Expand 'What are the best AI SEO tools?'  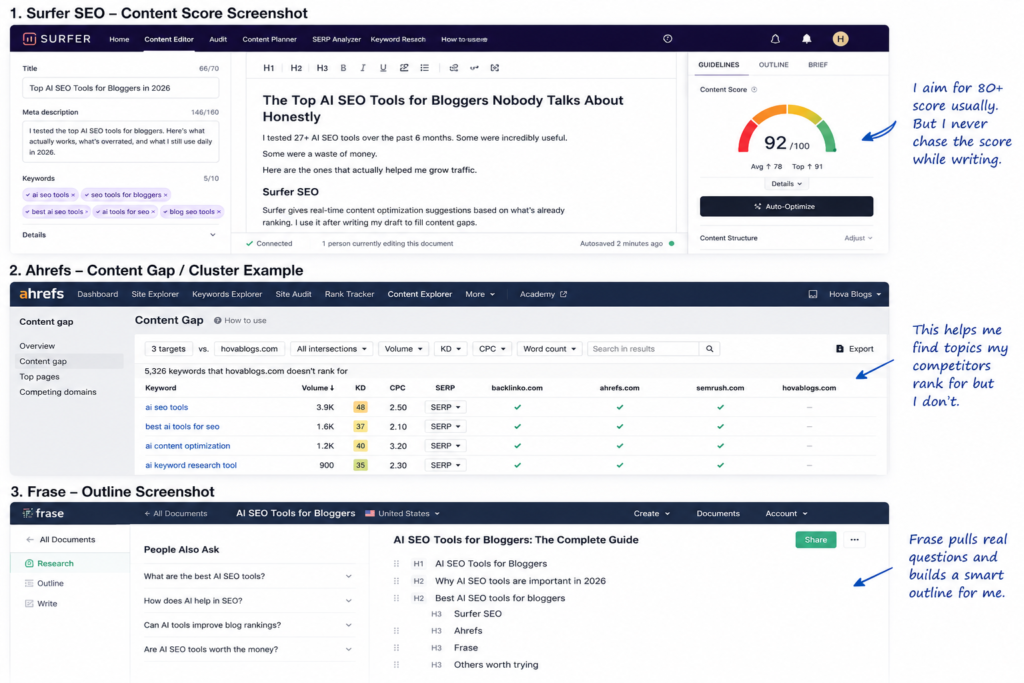[x=248, y=577]
